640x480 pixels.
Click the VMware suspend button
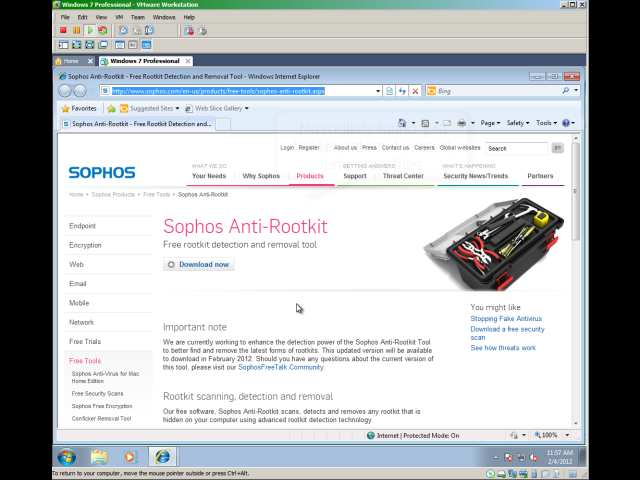point(76,31)
